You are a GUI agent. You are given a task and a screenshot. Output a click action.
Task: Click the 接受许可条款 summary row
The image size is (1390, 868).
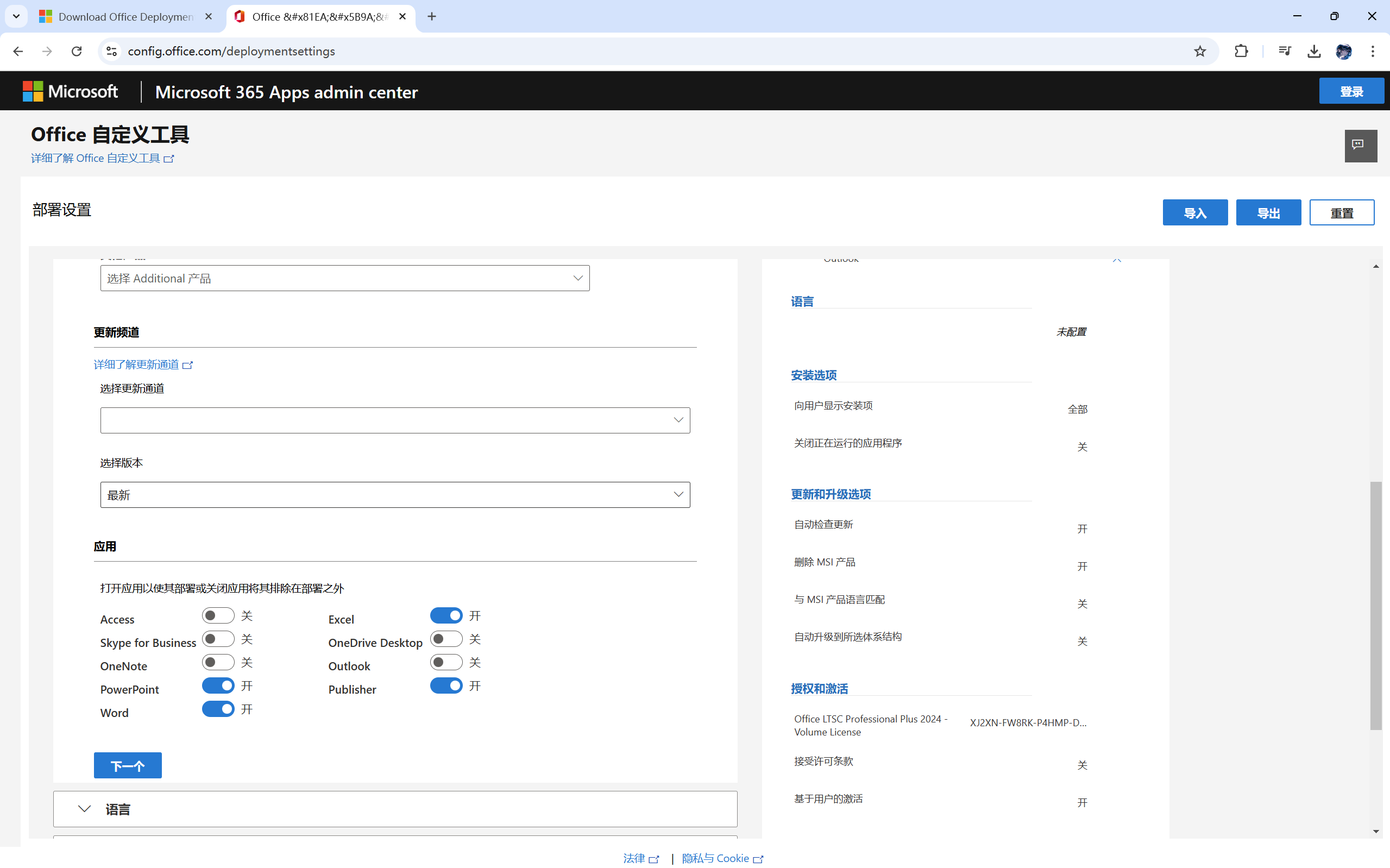940,763
